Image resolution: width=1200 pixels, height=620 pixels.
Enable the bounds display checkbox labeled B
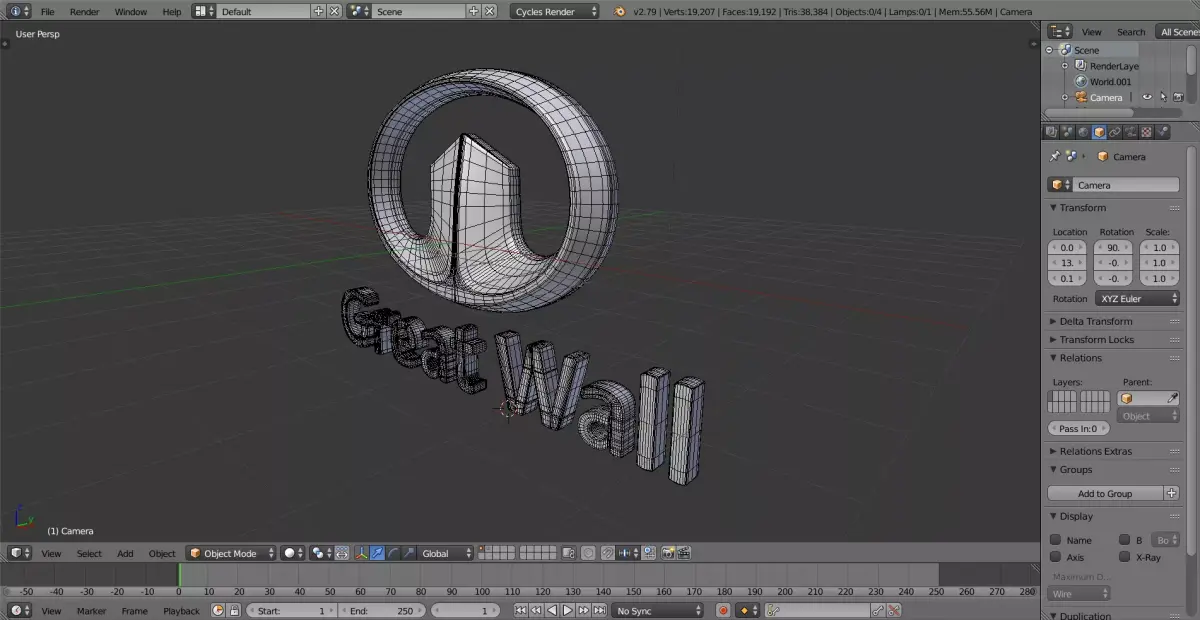[x=1125, y=540]
